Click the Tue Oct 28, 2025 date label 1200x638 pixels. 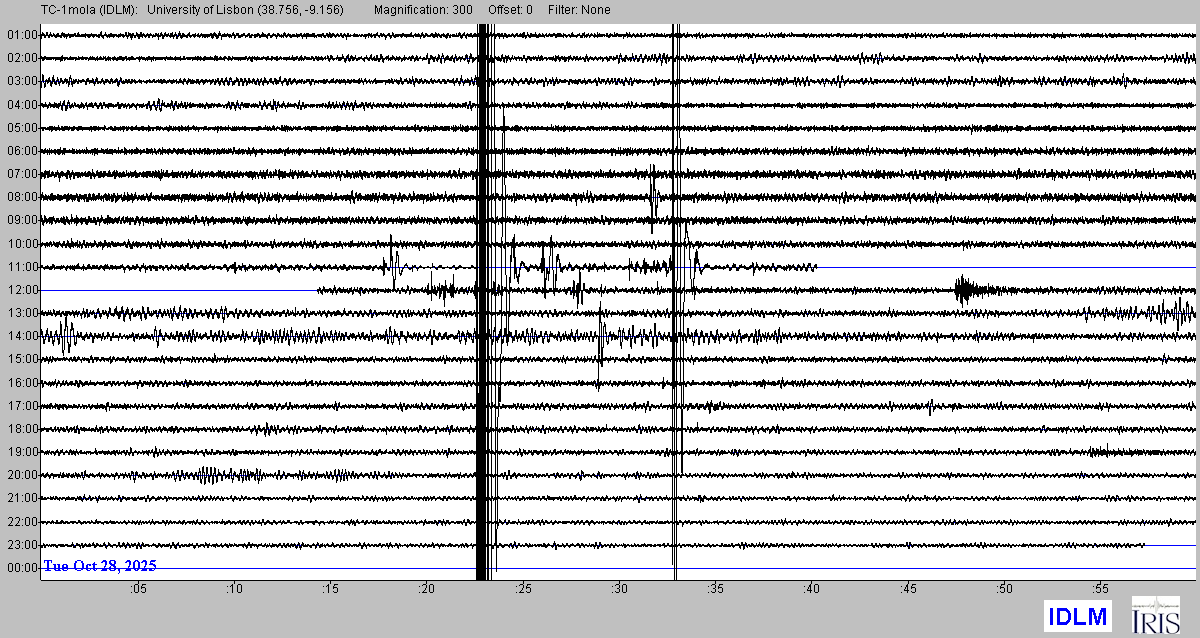click(x=100, y=566)
